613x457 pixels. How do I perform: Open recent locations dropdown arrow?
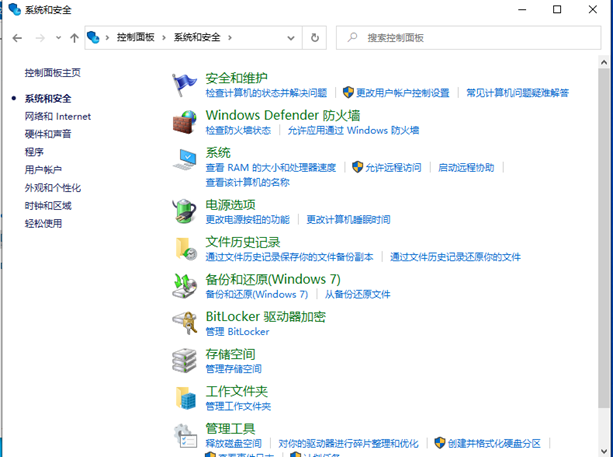tap(58, 38)
